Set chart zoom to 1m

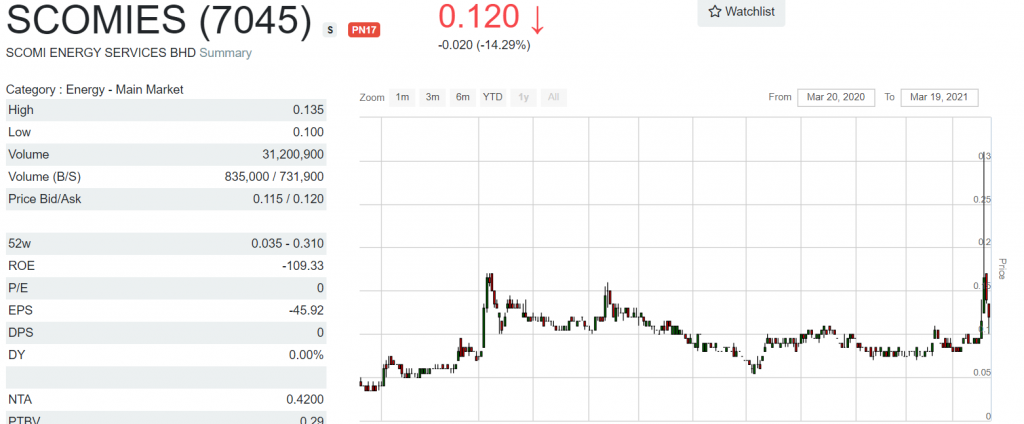(402, 97)
